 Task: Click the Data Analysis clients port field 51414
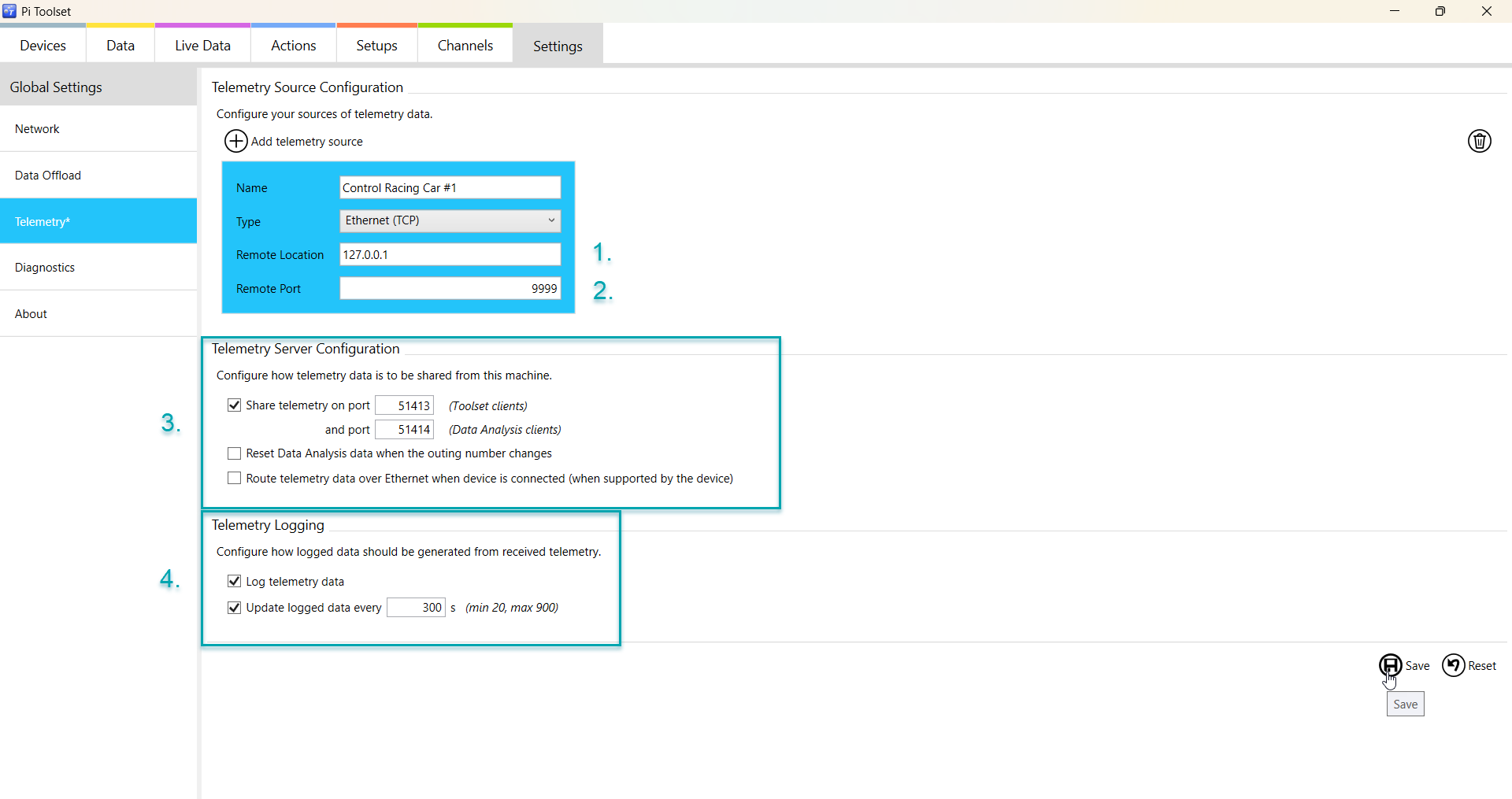point(404,429)
